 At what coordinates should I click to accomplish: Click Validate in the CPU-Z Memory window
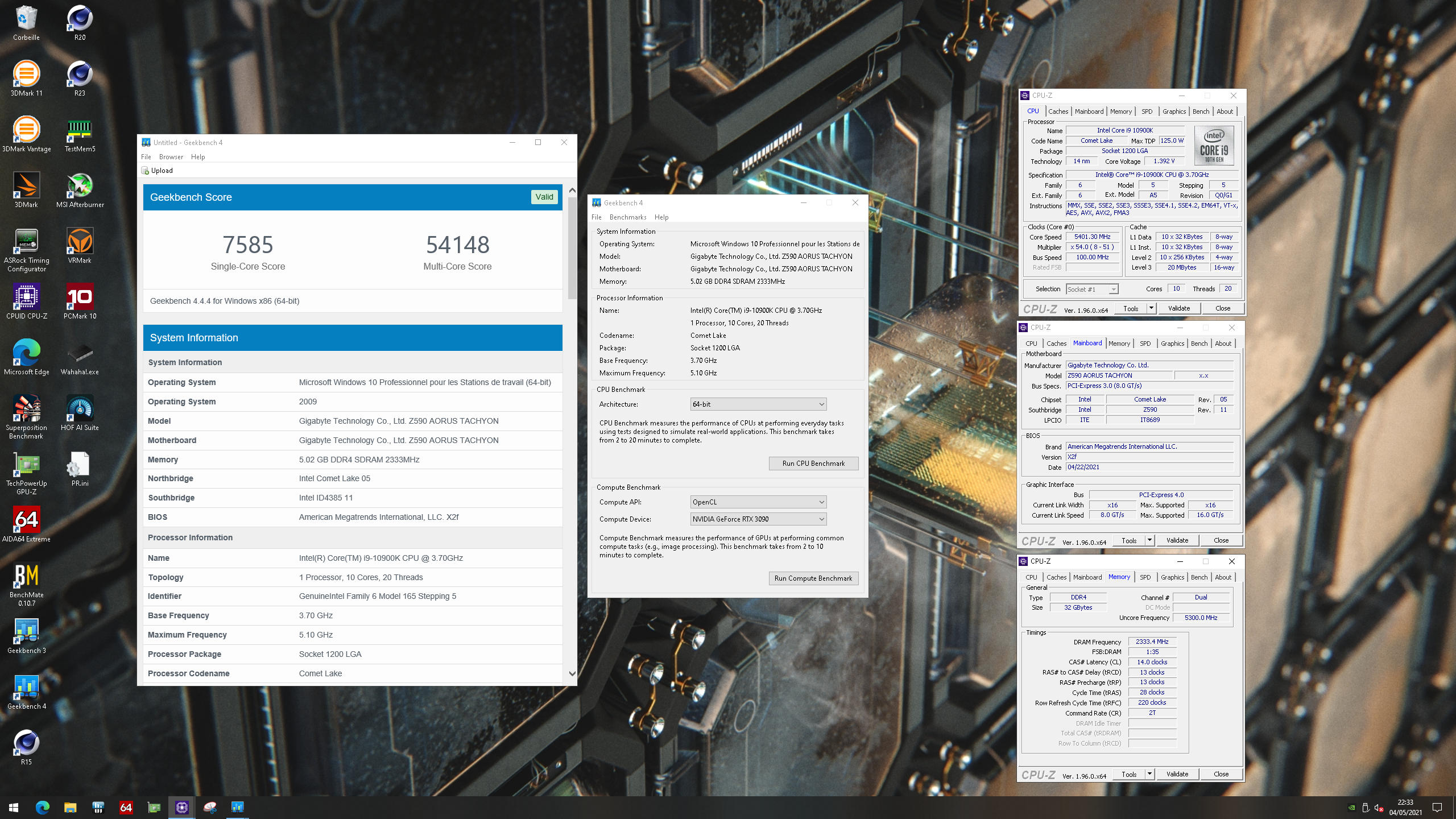pyautogui.click(x=1177, y=774)
